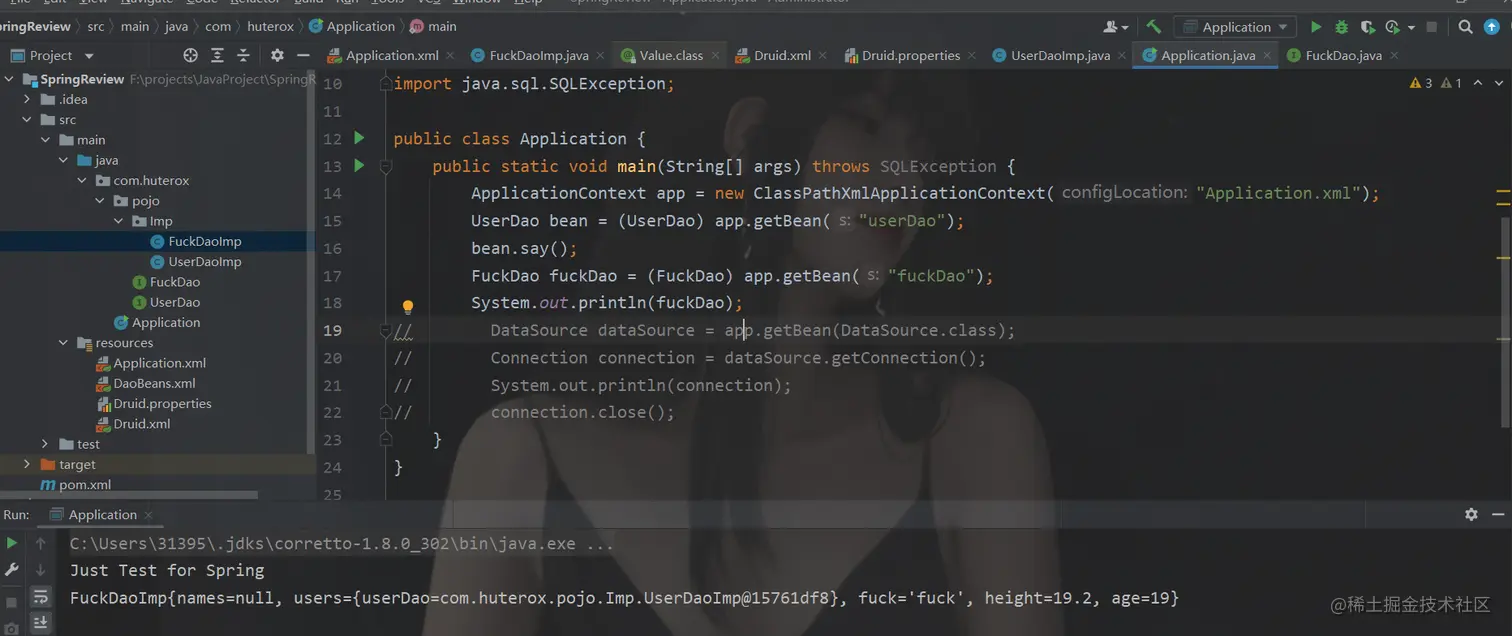Close the Application.java editor tab
Image resolution: width=1512 pixels, height=636 pixels.
pyautogui.click(x=1267, y=56)
